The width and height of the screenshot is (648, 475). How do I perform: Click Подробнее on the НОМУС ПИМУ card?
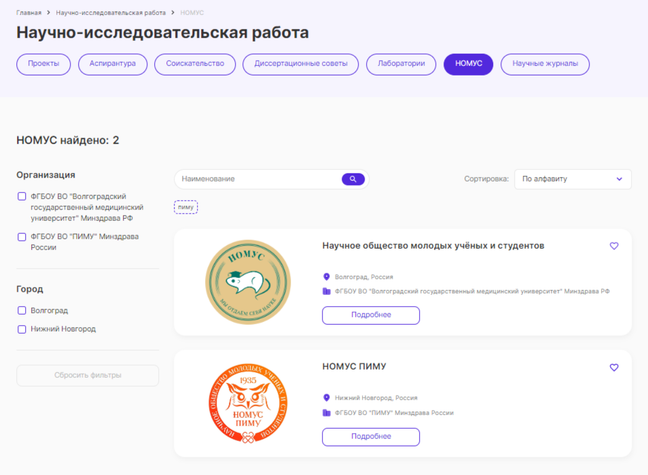point(371,437)
